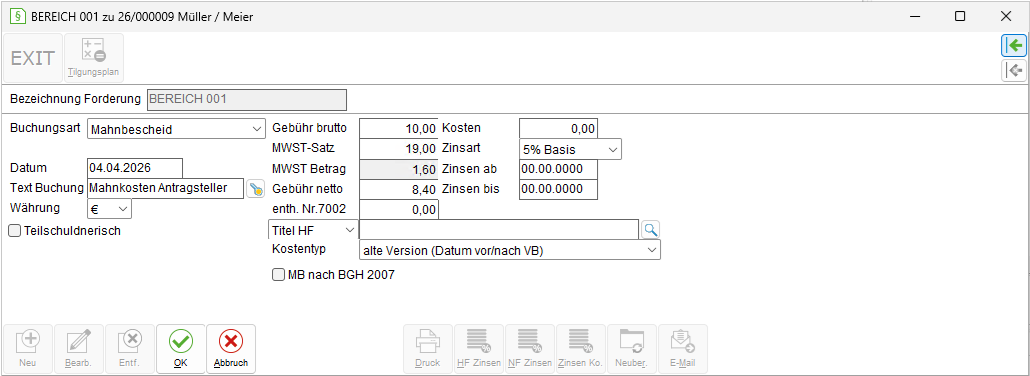Click the Bezeichnung Forderung field
Screen dimensions: 1030x376
coord(246,100)
